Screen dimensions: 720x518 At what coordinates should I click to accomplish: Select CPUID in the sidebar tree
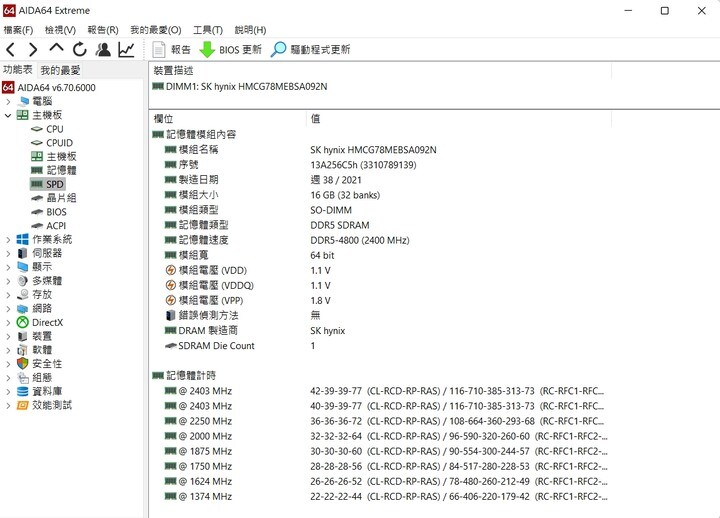click(61, 143)
